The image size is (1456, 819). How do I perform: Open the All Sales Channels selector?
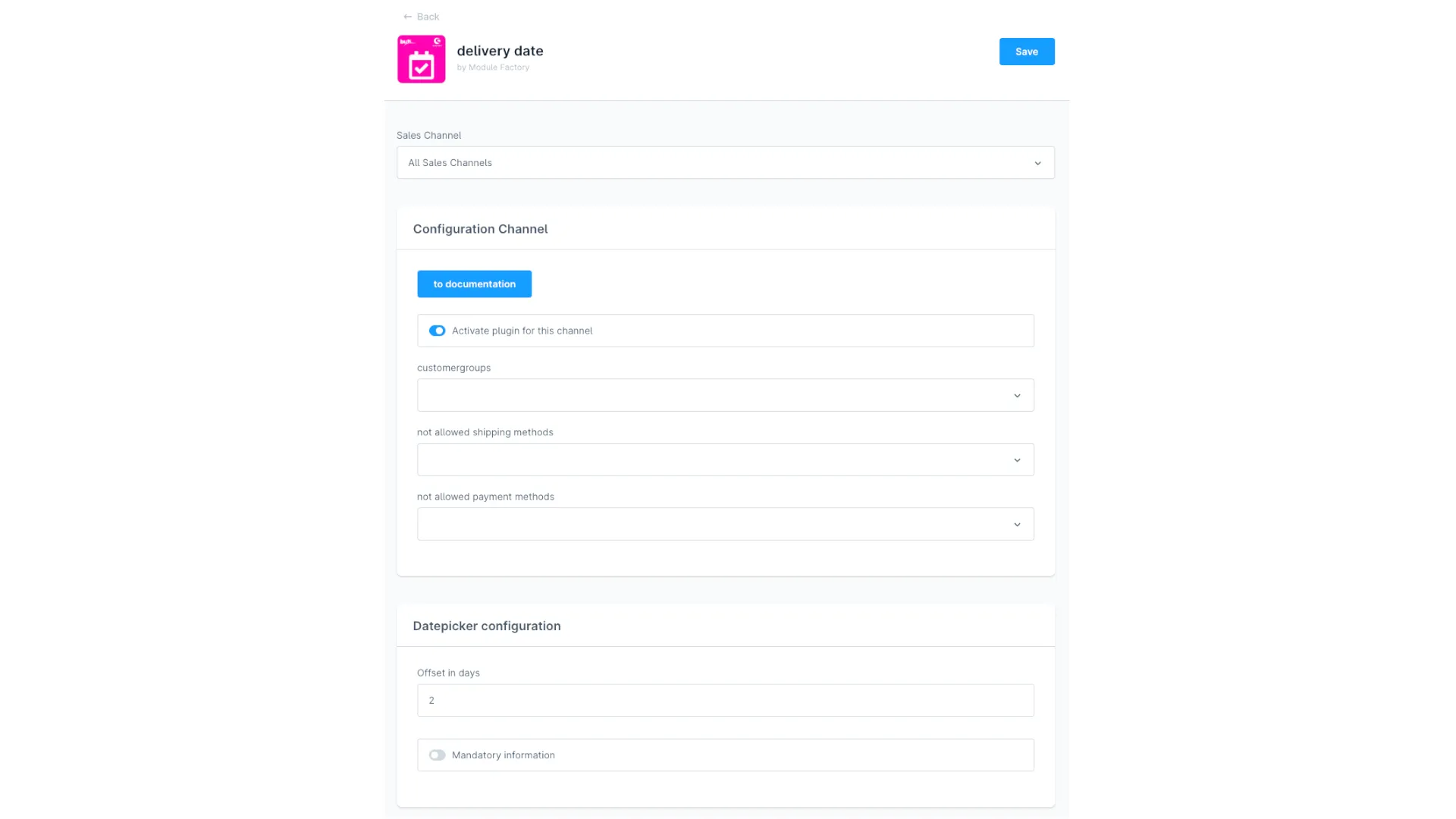point(725,162)
